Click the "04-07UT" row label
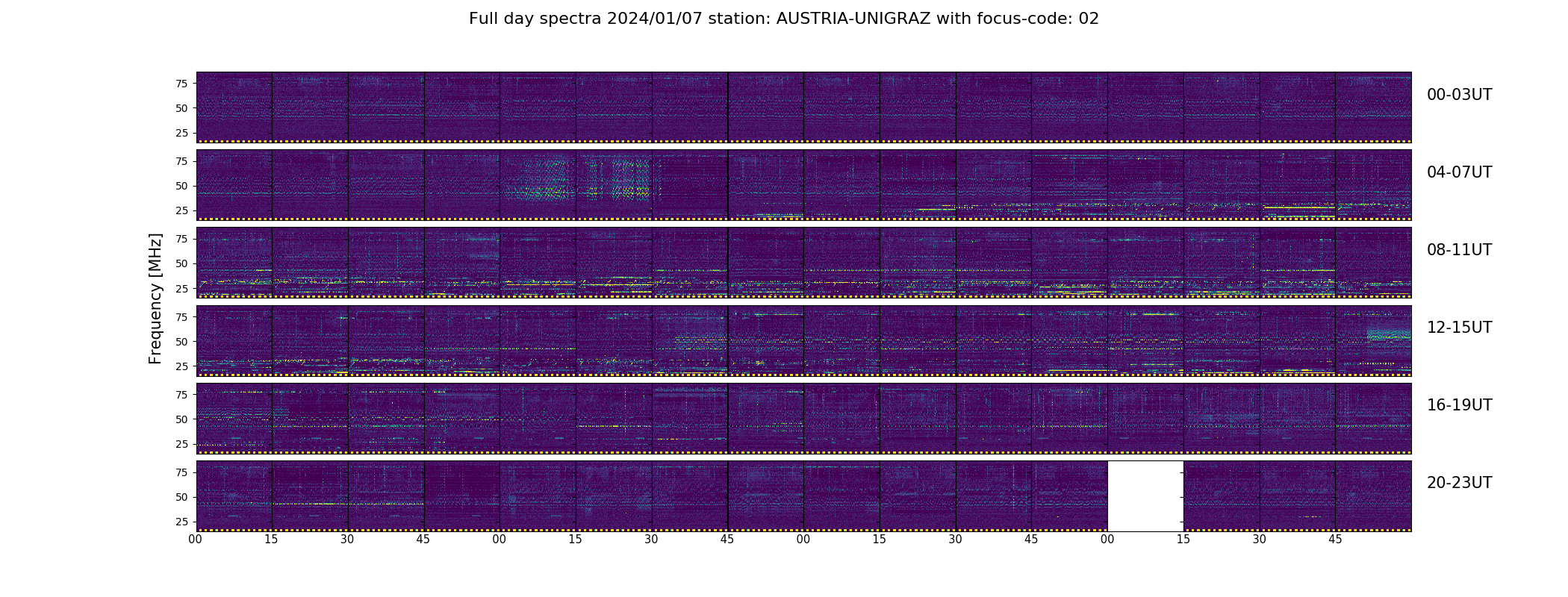 (1459, 172)
